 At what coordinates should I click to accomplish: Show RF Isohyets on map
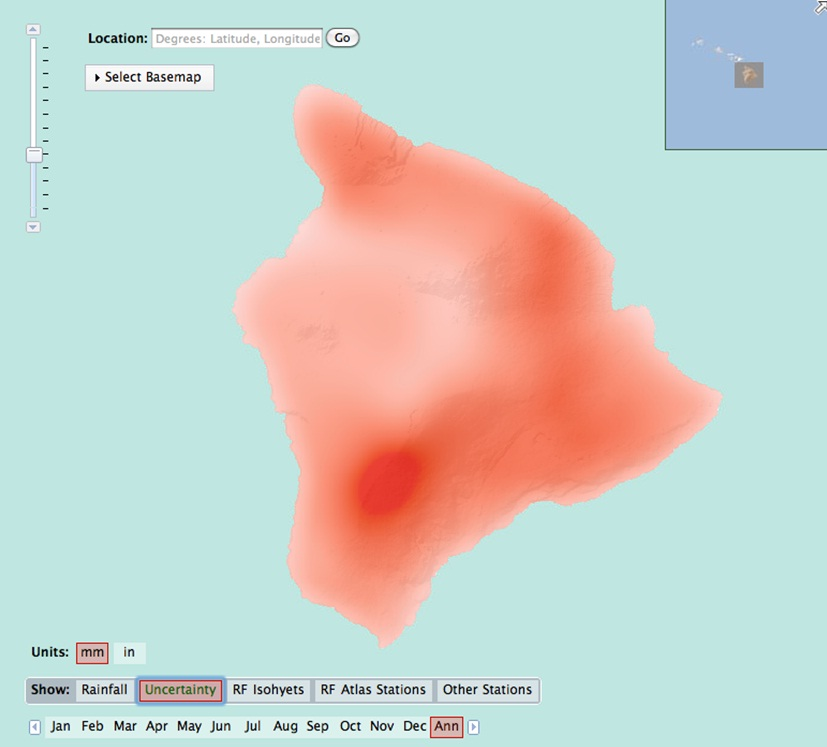click(x=268, y=690)
